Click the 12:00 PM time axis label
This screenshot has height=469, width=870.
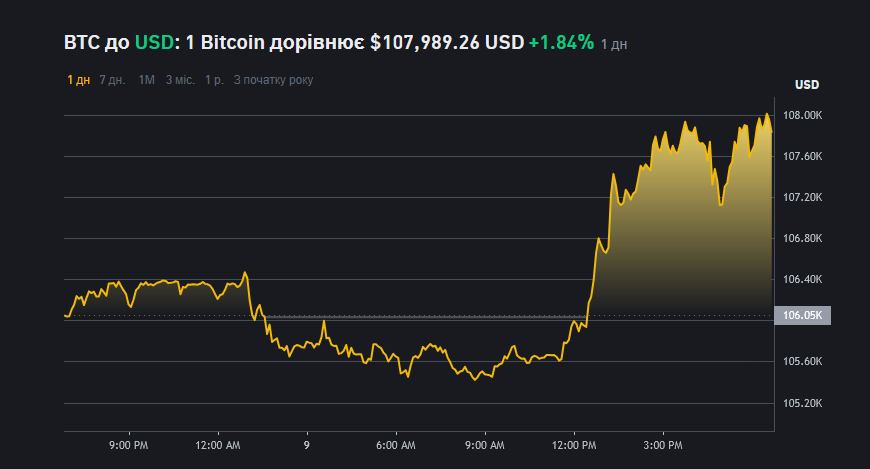(574, 445)
